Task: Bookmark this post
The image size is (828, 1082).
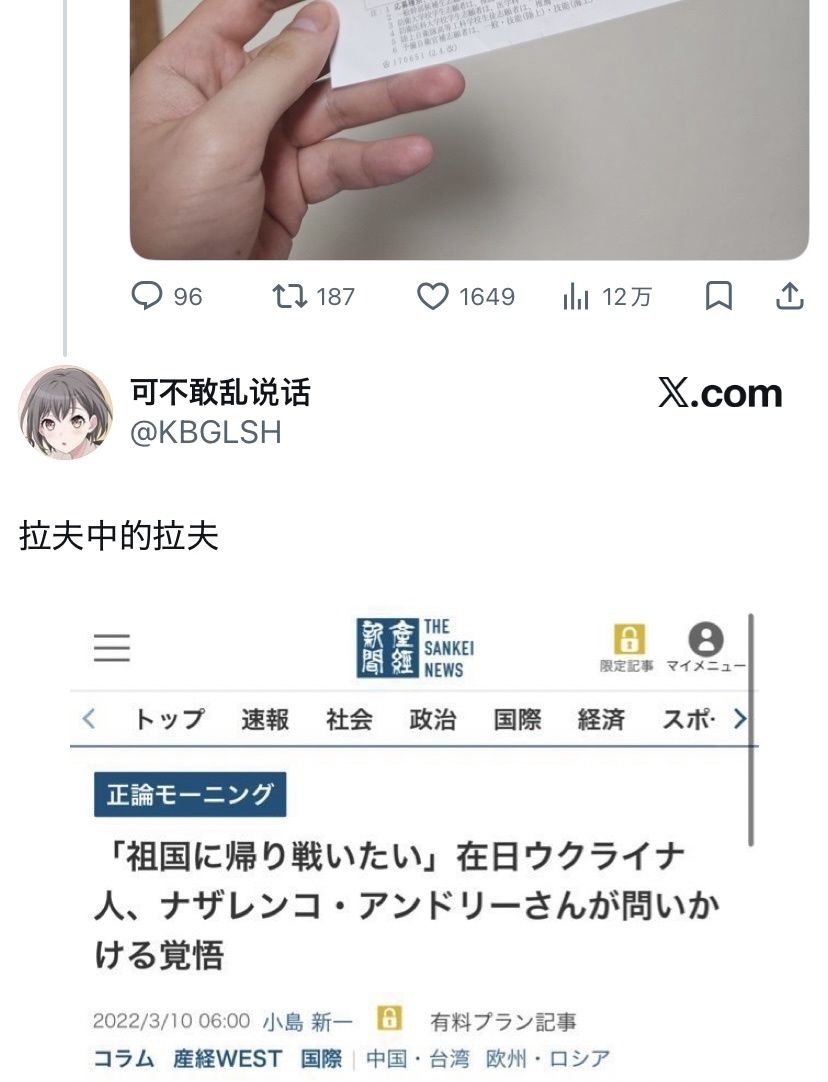Action: (x=718, y=297)
